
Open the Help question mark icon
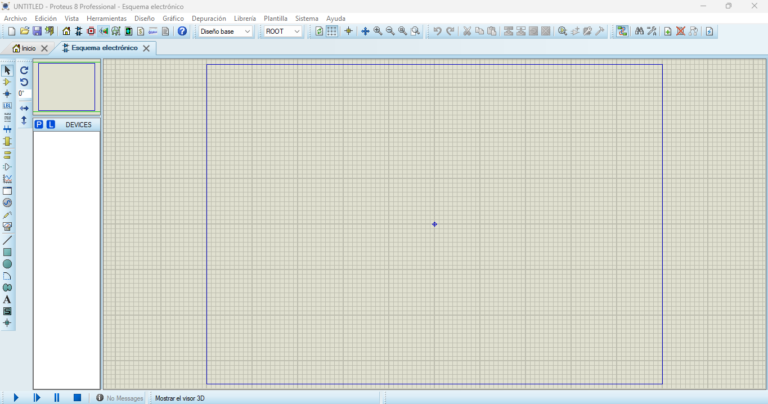pos(182,31)
